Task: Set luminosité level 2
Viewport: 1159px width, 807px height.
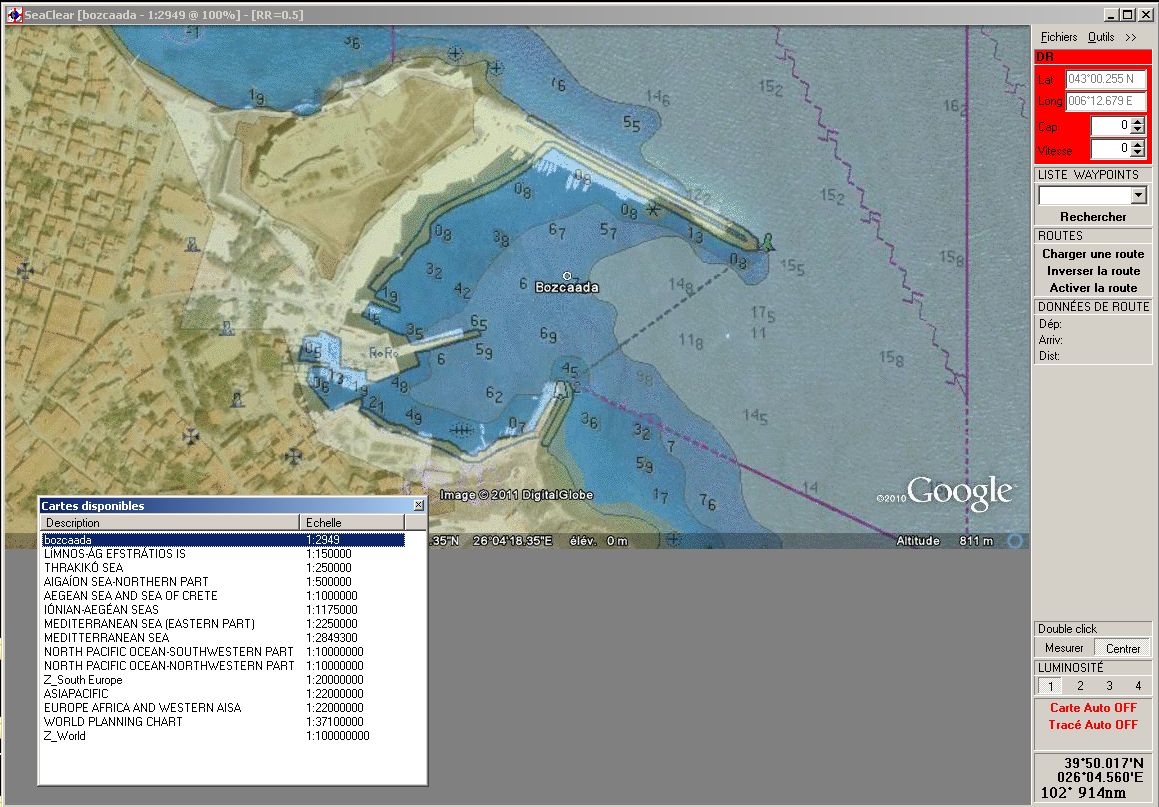Action: 1080,686
